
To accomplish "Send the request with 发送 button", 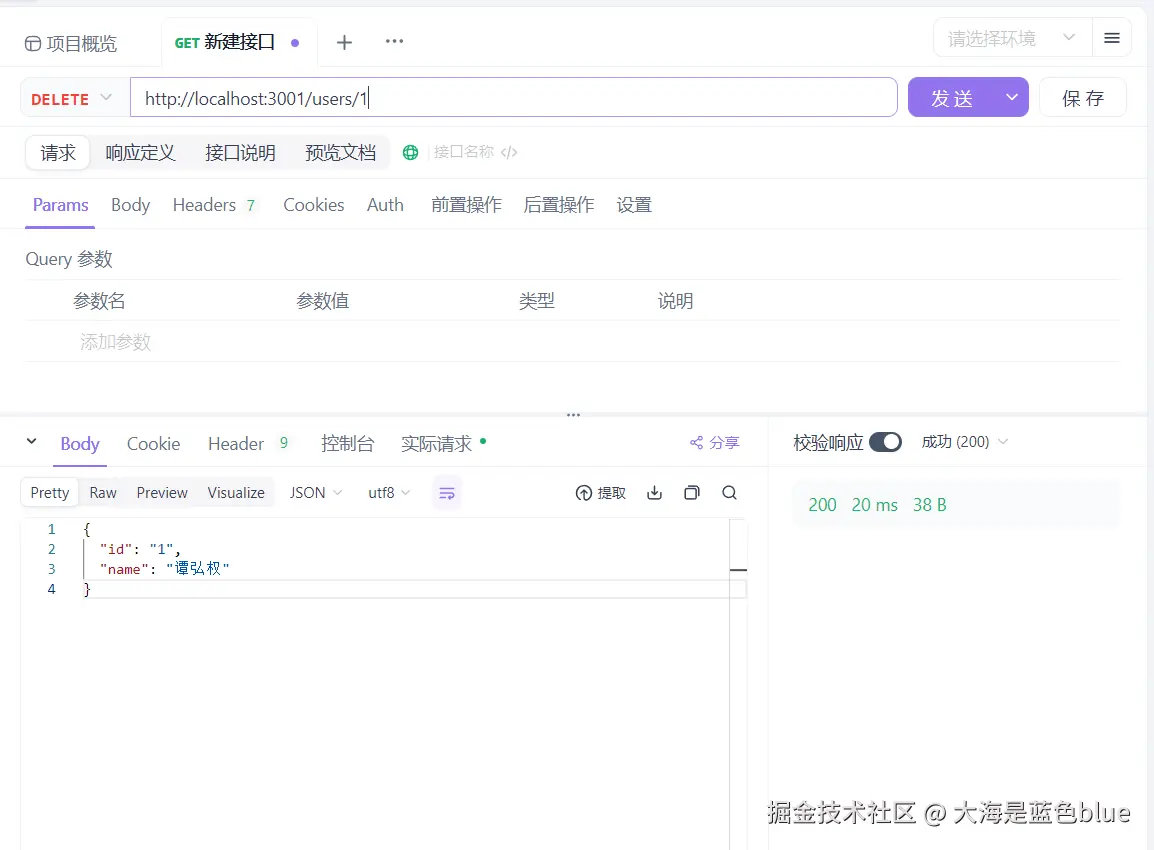I will click(x=952, y=98).
